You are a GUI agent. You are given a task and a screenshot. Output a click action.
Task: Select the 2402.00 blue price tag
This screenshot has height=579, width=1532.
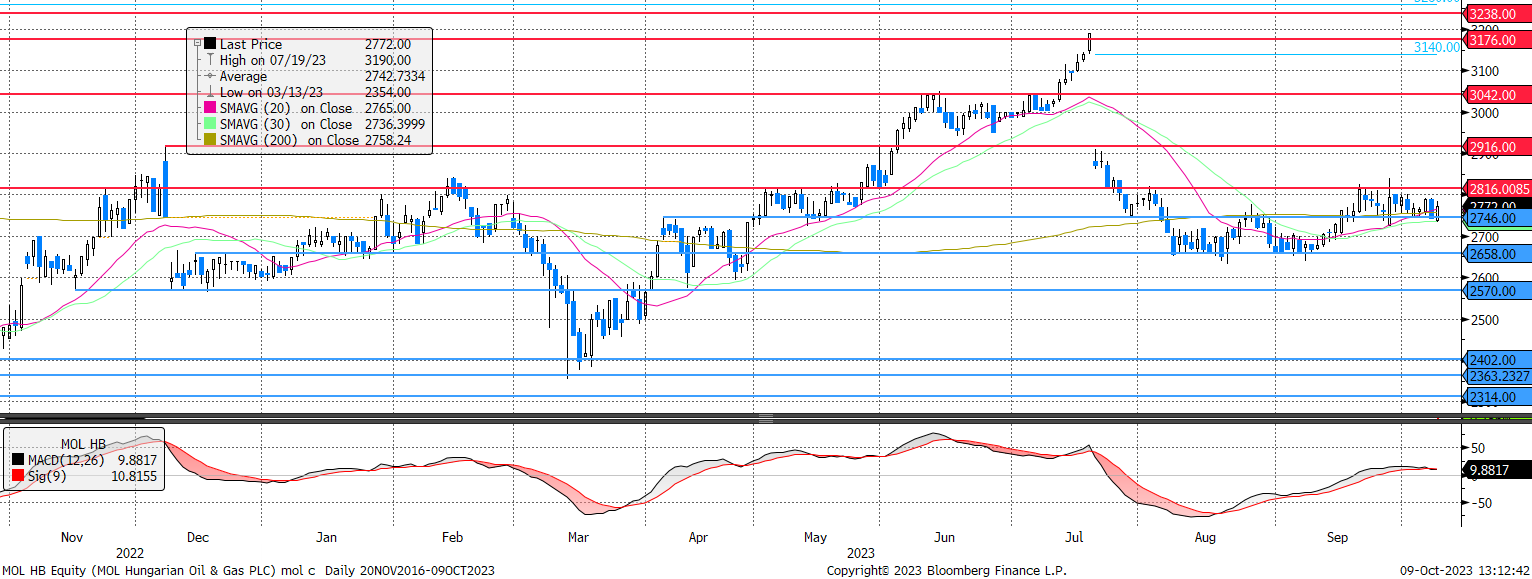point(1496,359)
